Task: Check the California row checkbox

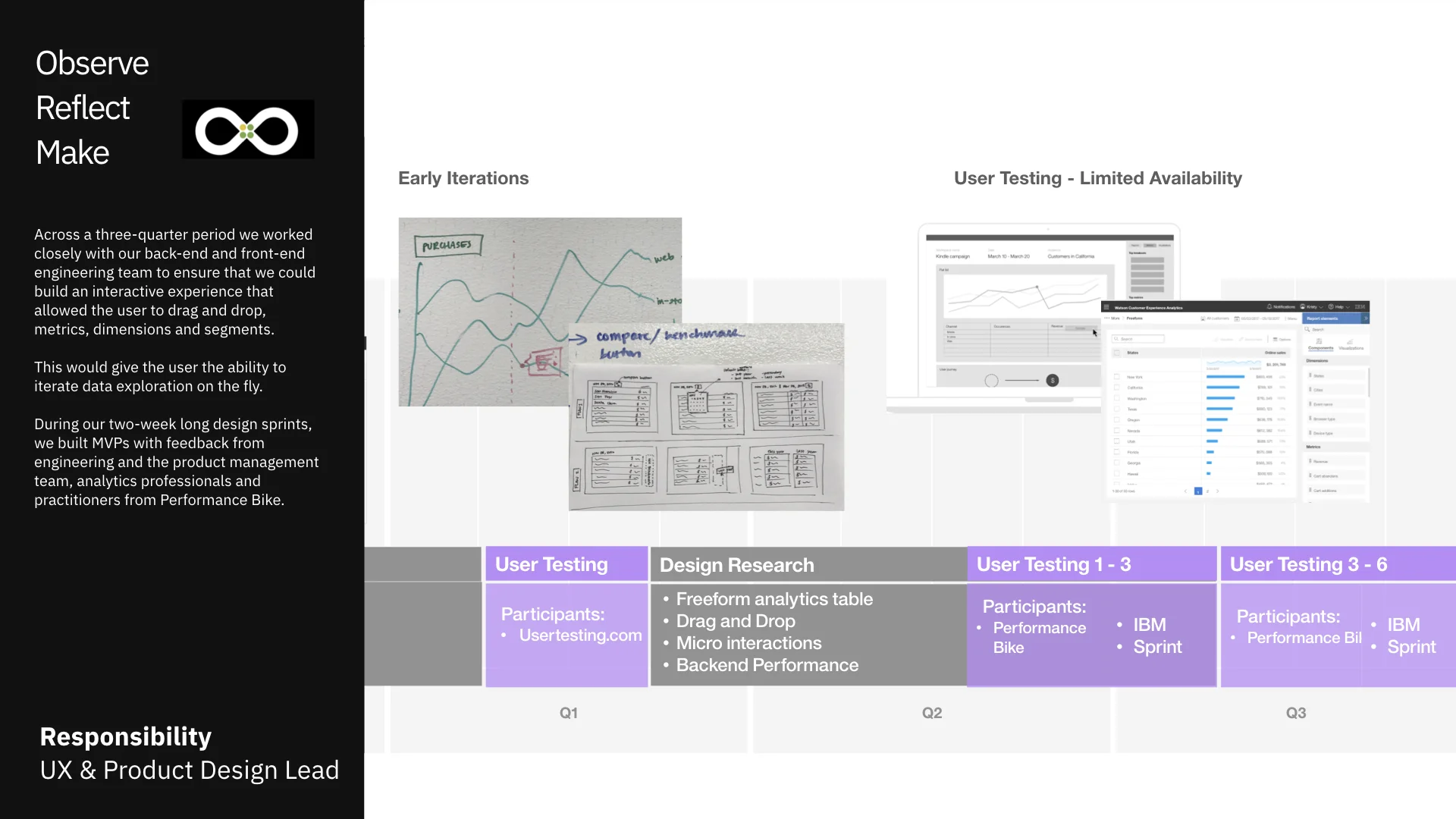Action: coord(1117,388)
